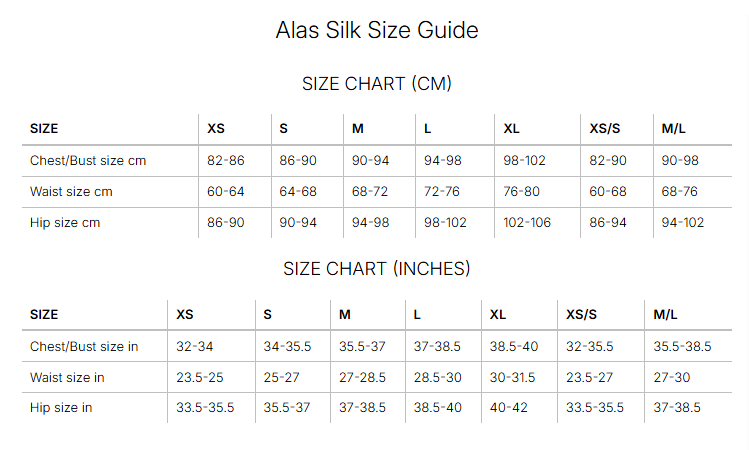Select the "SIZE CHART (INCHES)" heading
Screen dimensions: 749x450
(376, 269)
